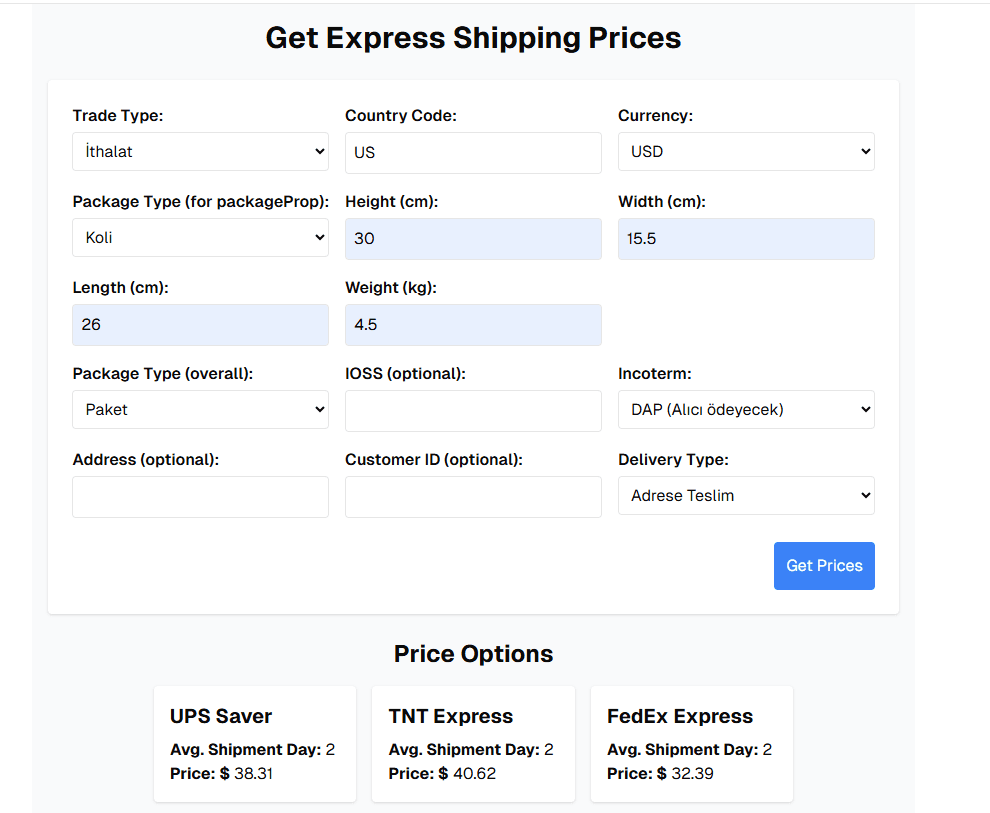The image size is (990, 813).
Task: Select the TNT Express price card
Action: (472, 743)
